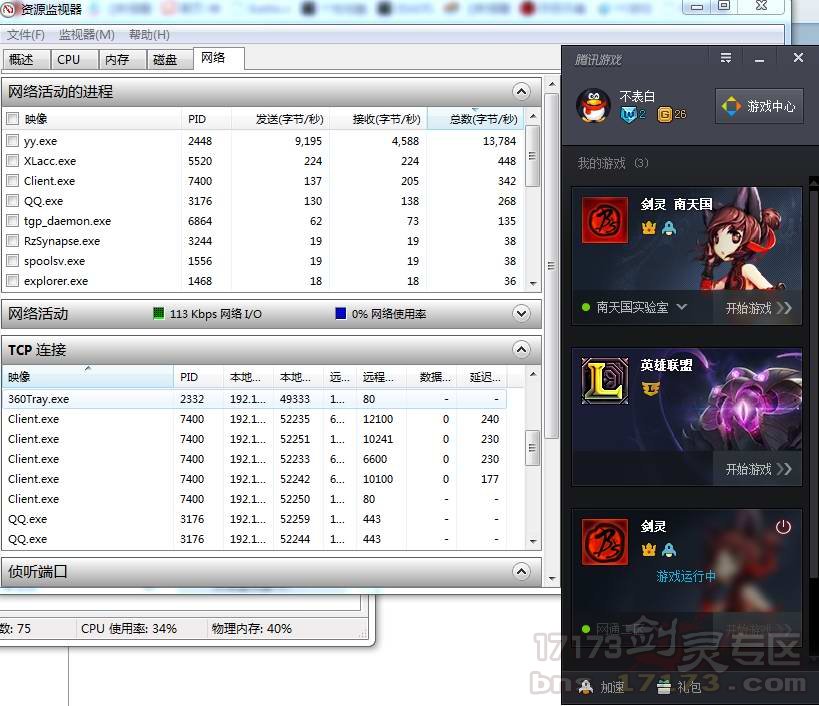Click the 礼包 gift pack icon

(x=663, y=687)
